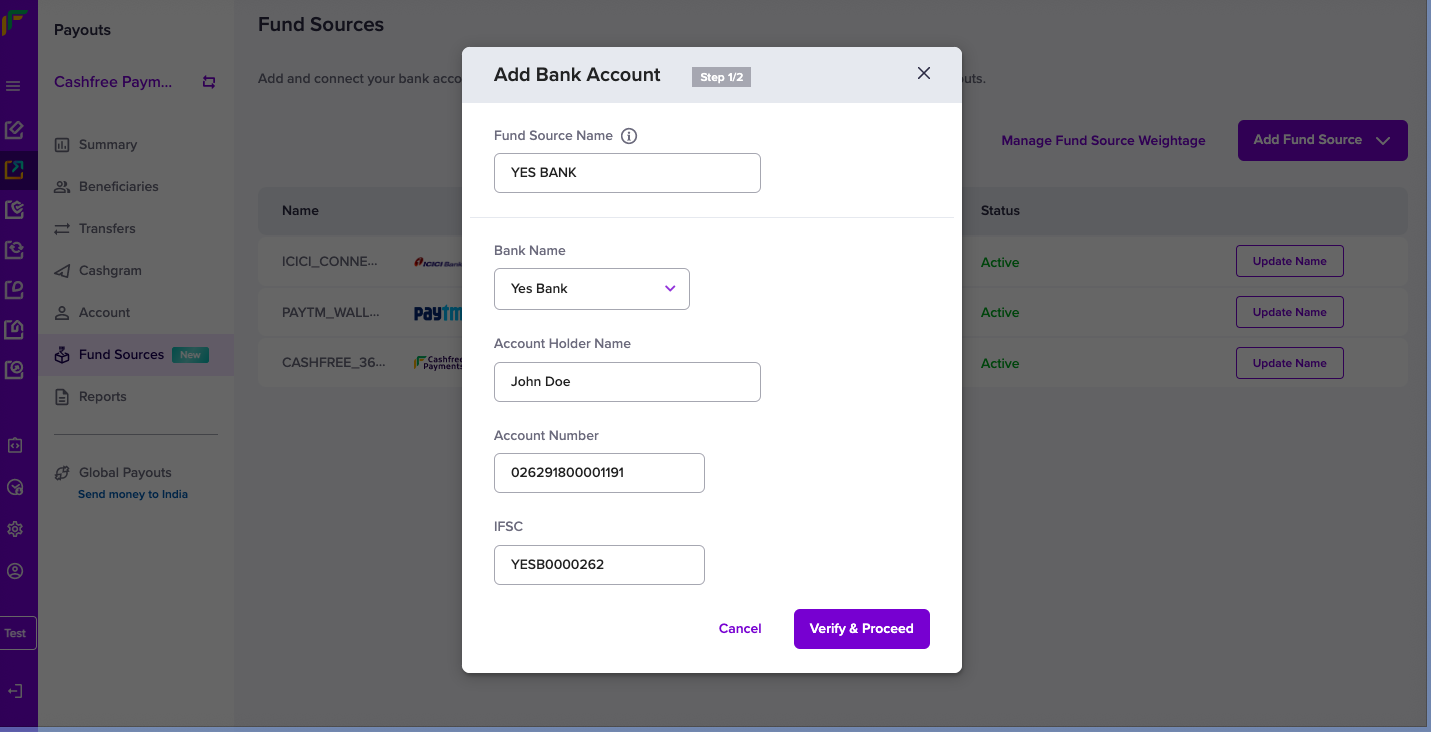1431x732 pixels.
Task: Click the Fund Sources page heading
Action: coord(321,25)
